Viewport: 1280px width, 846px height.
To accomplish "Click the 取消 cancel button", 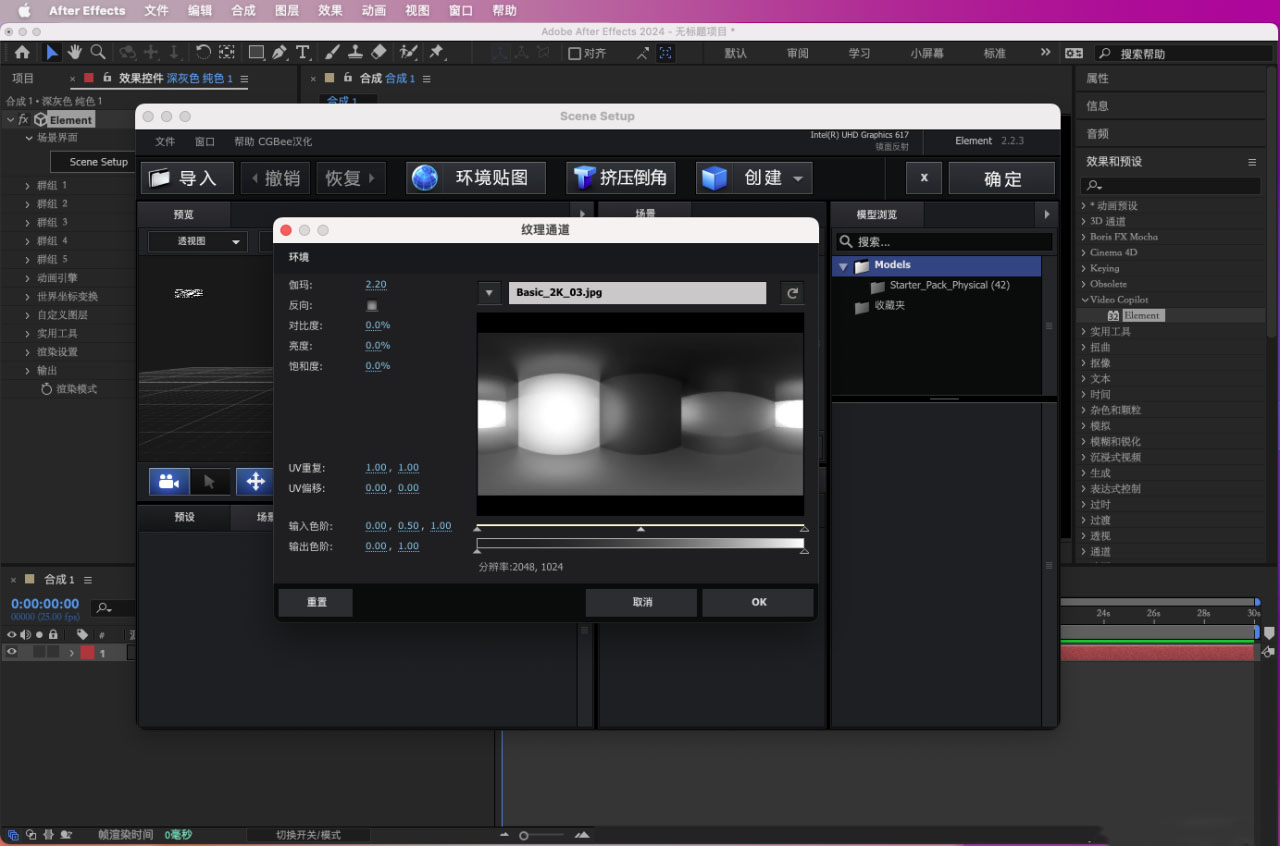I will [642, 602].
